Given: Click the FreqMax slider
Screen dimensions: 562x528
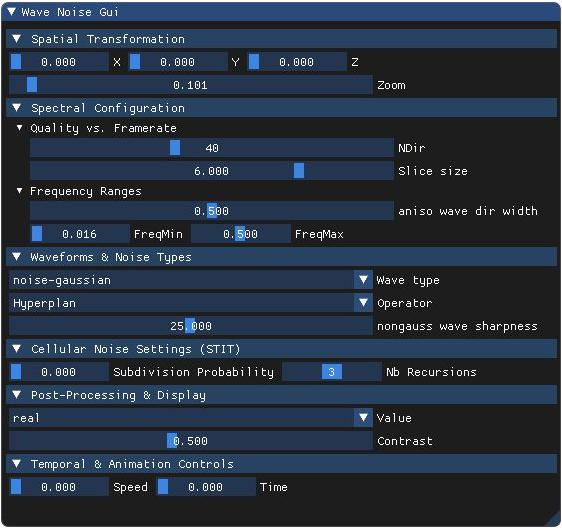Looking at the screenshot, I should [x=240, y=234].
